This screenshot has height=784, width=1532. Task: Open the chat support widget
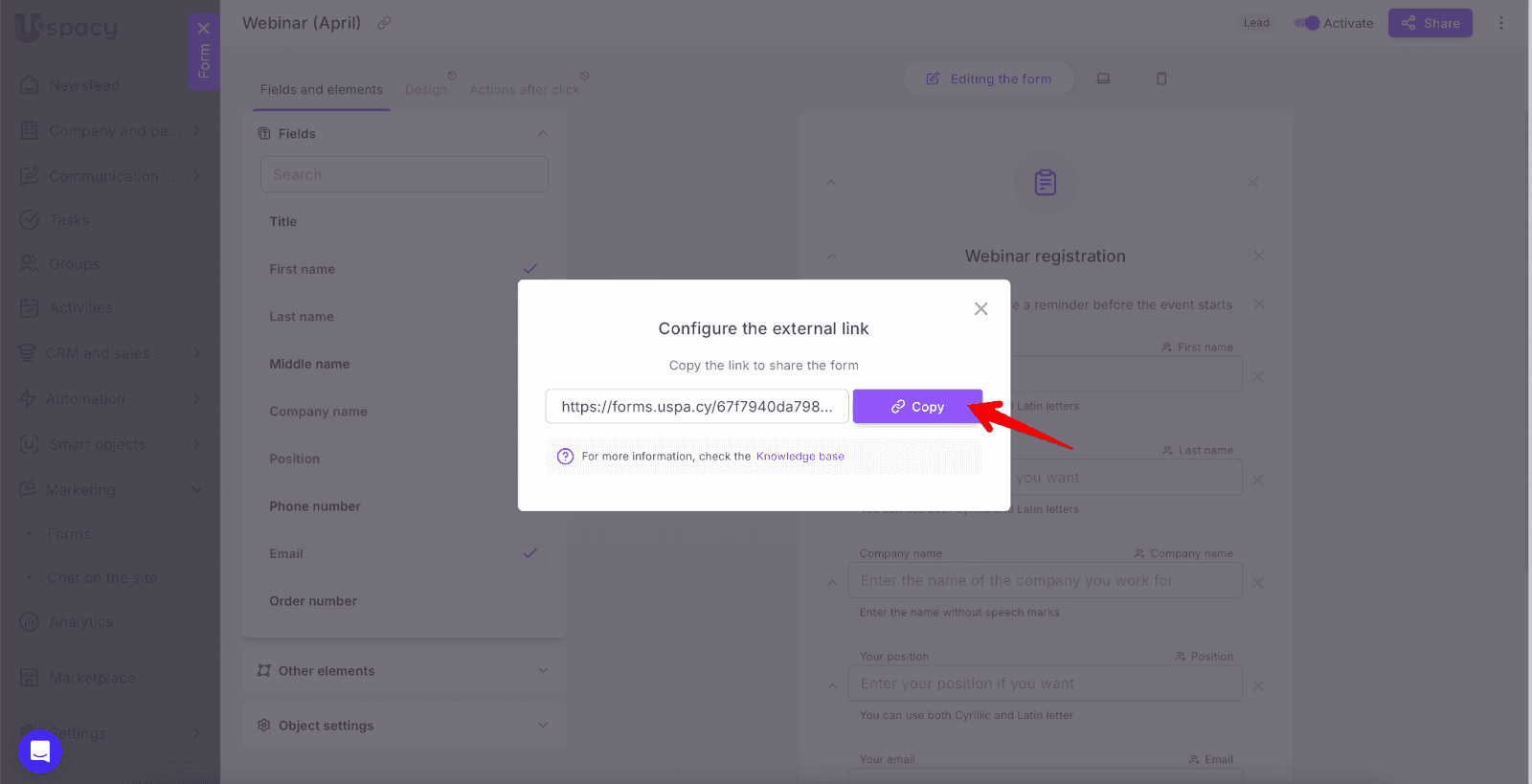[40, 751]
